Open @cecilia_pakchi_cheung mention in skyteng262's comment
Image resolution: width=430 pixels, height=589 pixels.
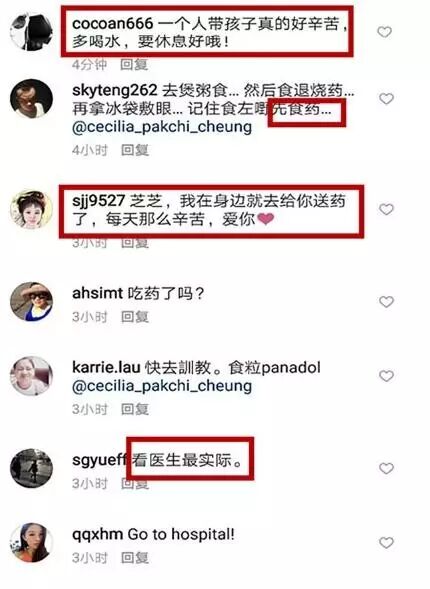pos(162,127)
